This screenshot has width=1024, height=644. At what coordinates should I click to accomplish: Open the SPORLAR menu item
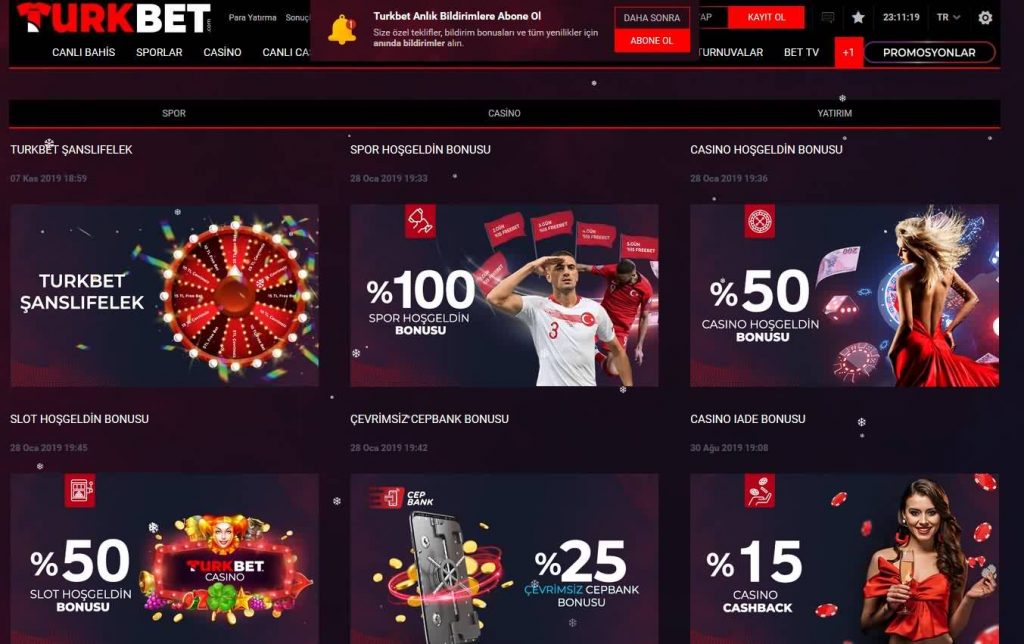coord(159,52)
